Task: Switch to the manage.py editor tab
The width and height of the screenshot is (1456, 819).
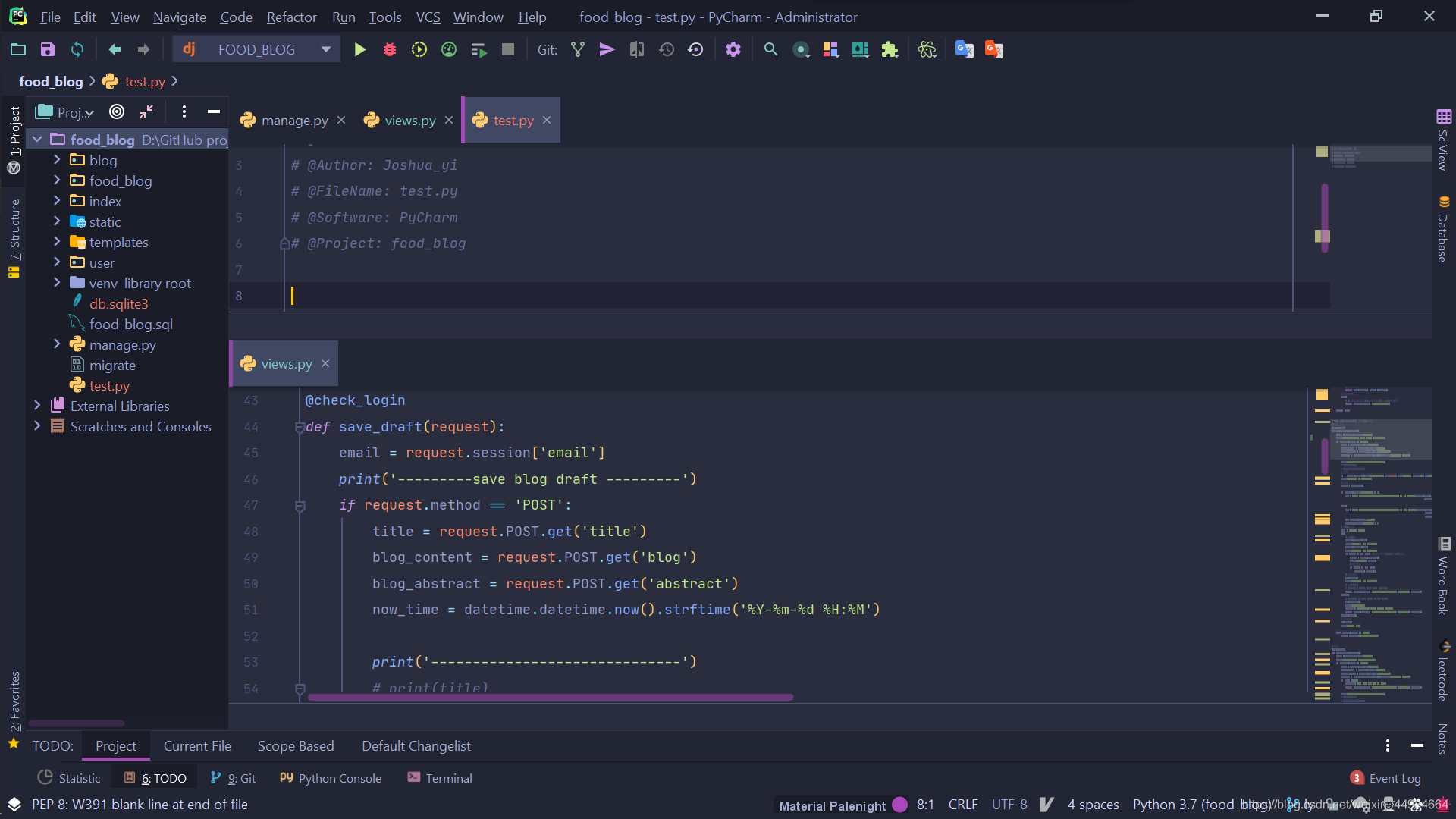Action: [294, 121]
